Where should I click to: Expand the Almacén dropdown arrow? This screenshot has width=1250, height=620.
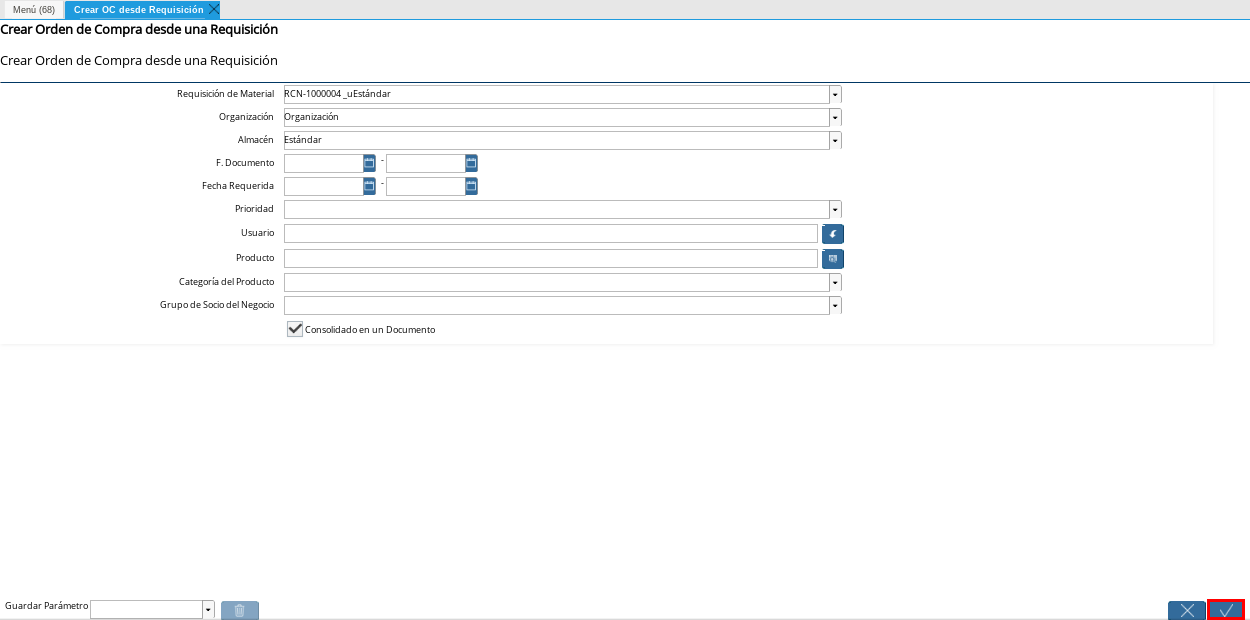click(835, 140)
